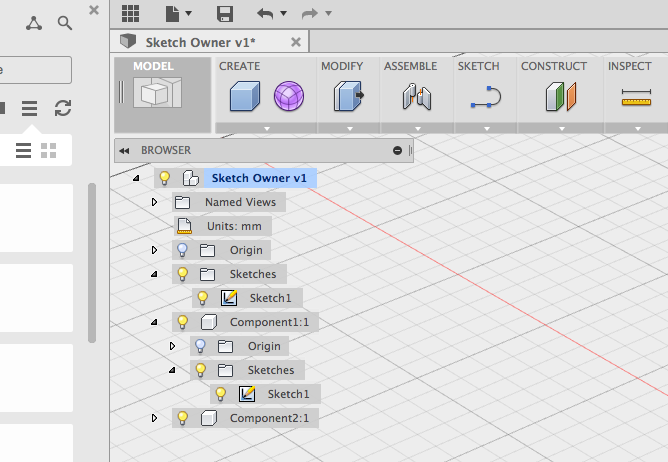Collapse the Sketch Owner v1 root node
668x462 pixels.
coord(136,178)
